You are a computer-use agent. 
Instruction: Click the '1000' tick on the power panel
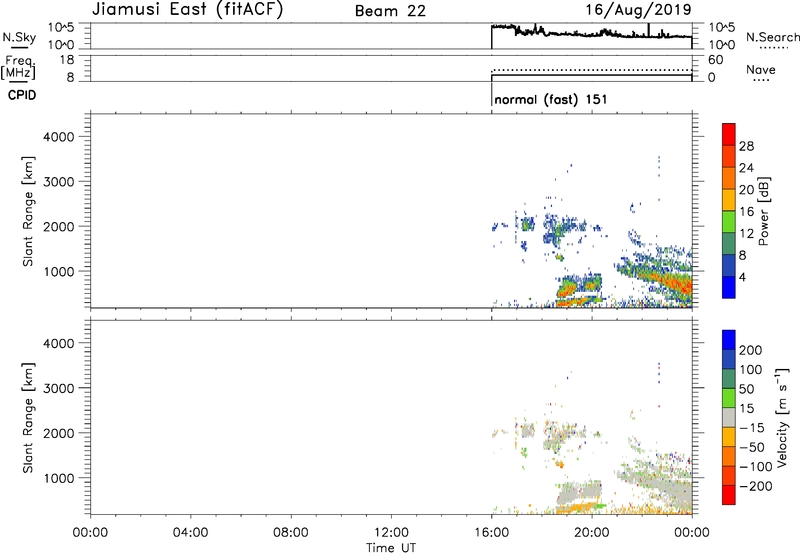click(59, 271)
